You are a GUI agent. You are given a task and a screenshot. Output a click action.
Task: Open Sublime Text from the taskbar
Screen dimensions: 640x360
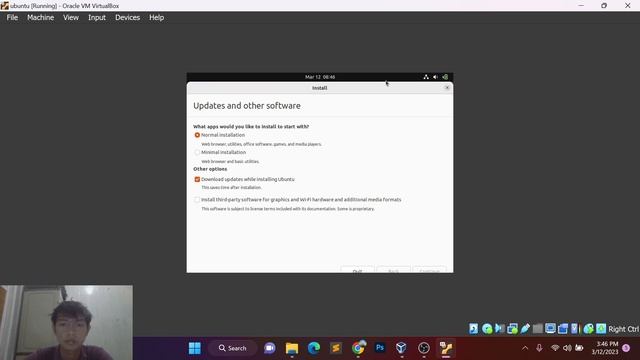point(336,348)
